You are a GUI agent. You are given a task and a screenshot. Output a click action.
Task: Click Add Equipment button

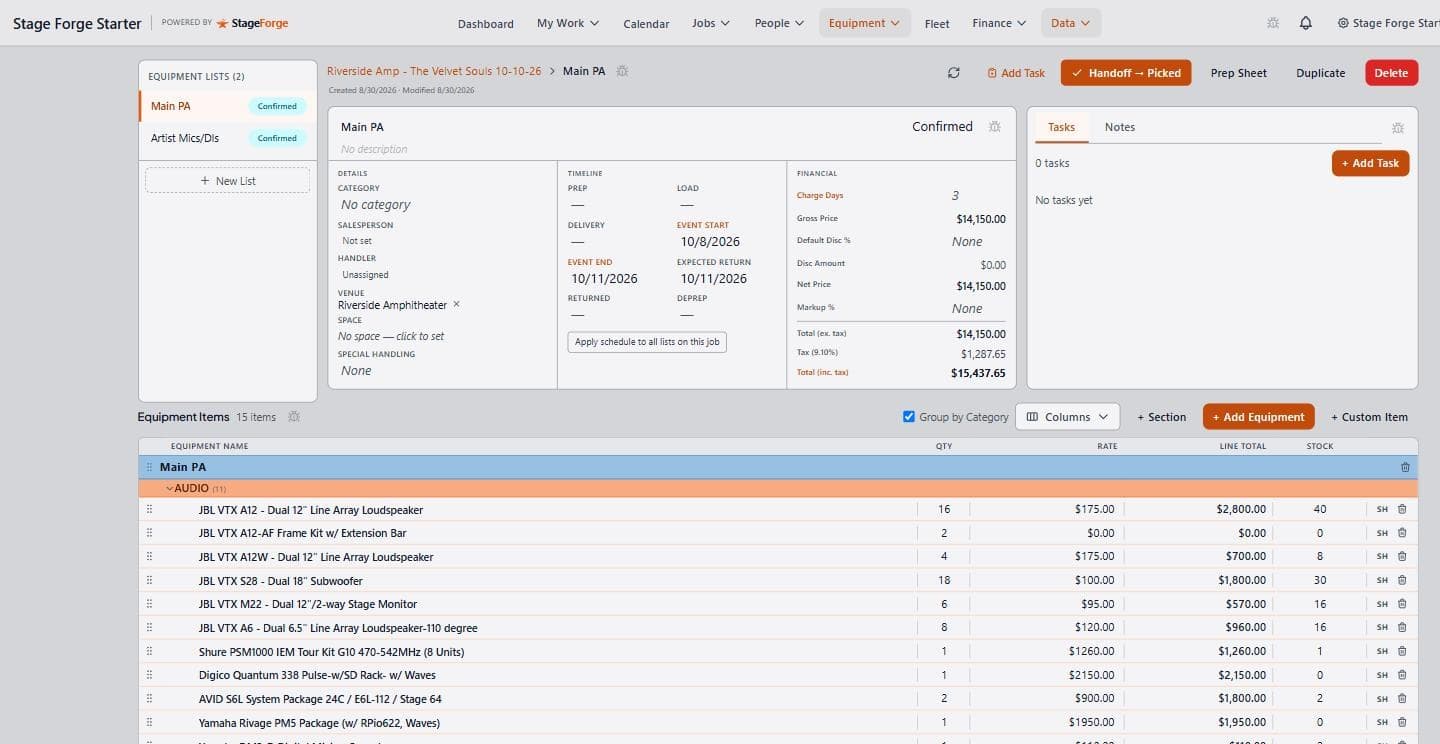(1257, 417)
